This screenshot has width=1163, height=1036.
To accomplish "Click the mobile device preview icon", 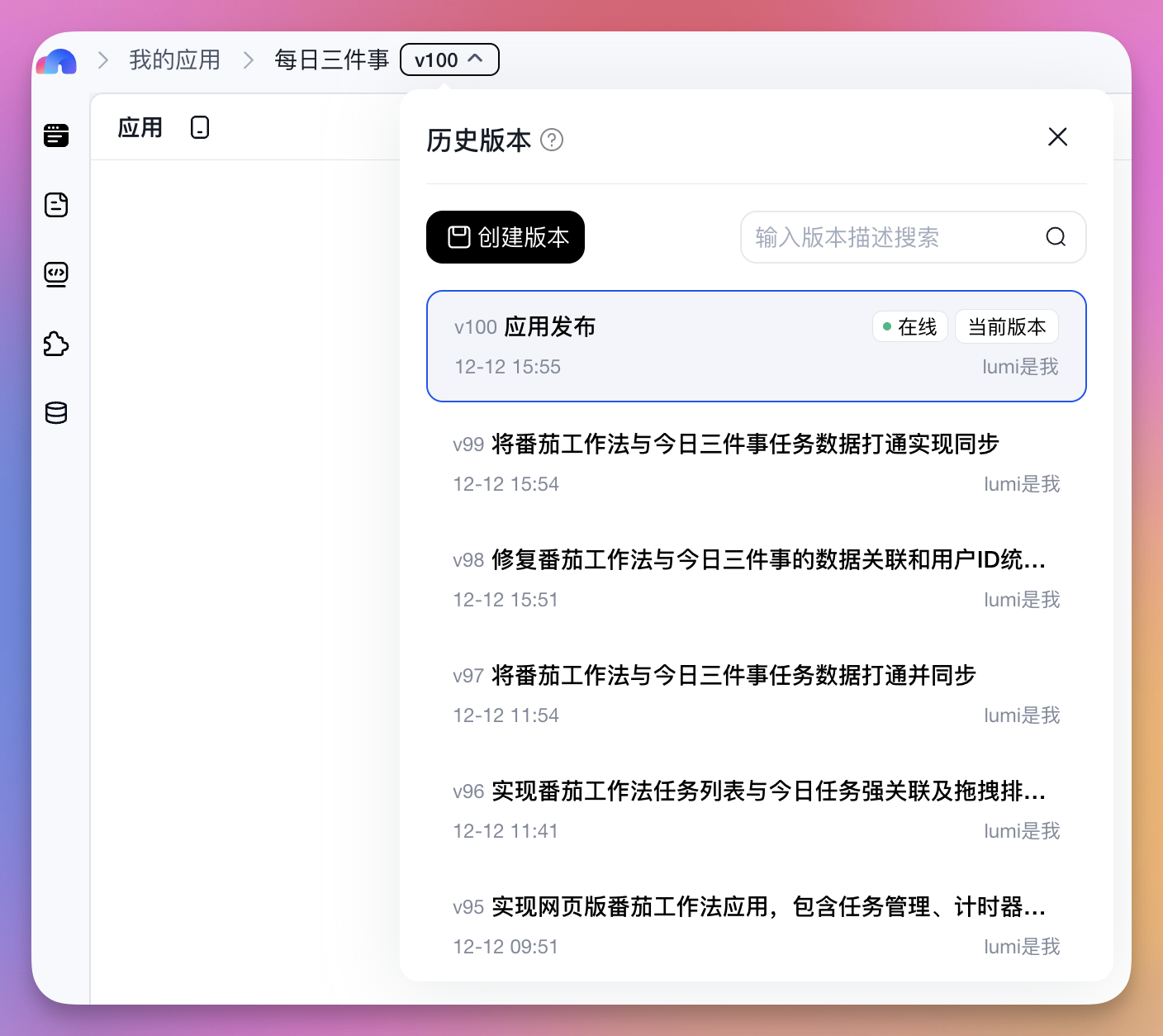I will (x=200, y=128).
